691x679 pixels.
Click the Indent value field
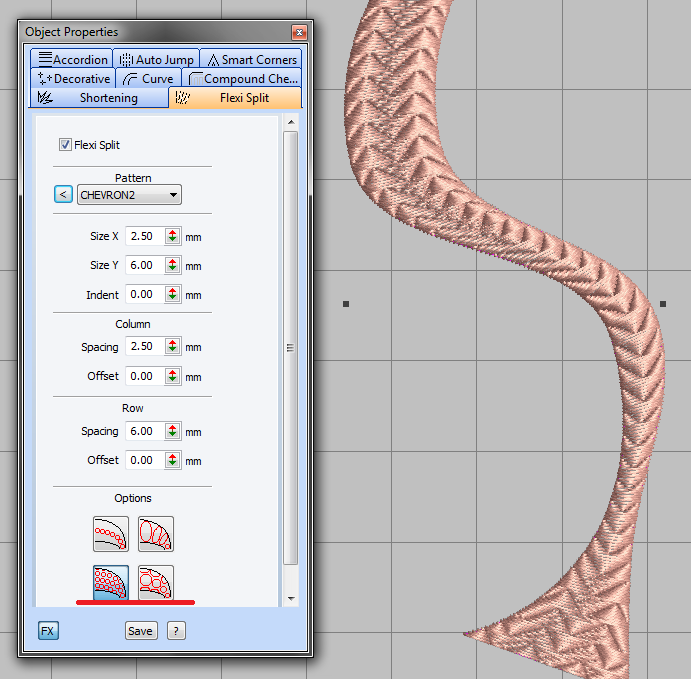tap(142, 295)
